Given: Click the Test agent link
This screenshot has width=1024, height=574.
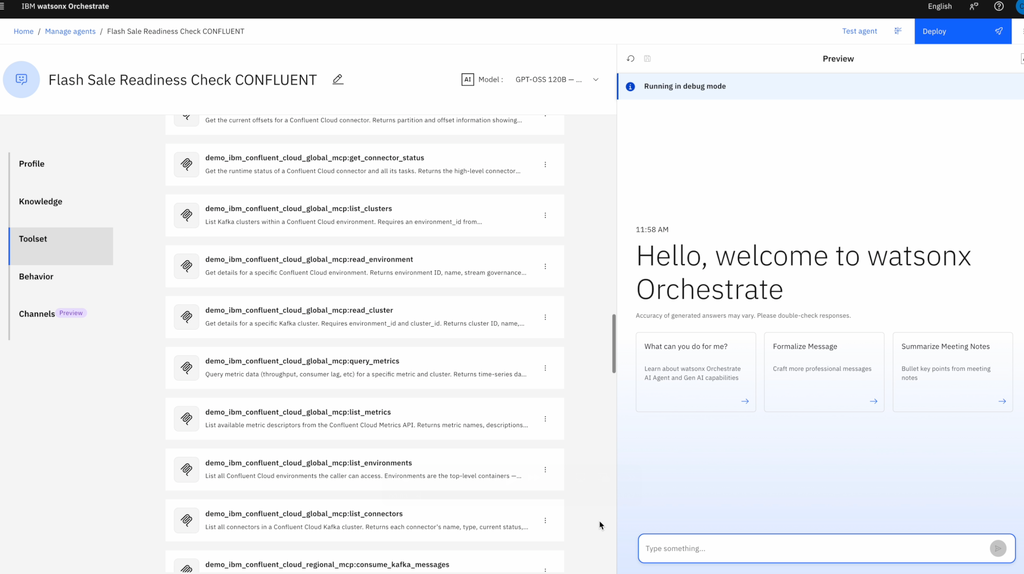Looking at the screenshot, I should click(859, 31).
